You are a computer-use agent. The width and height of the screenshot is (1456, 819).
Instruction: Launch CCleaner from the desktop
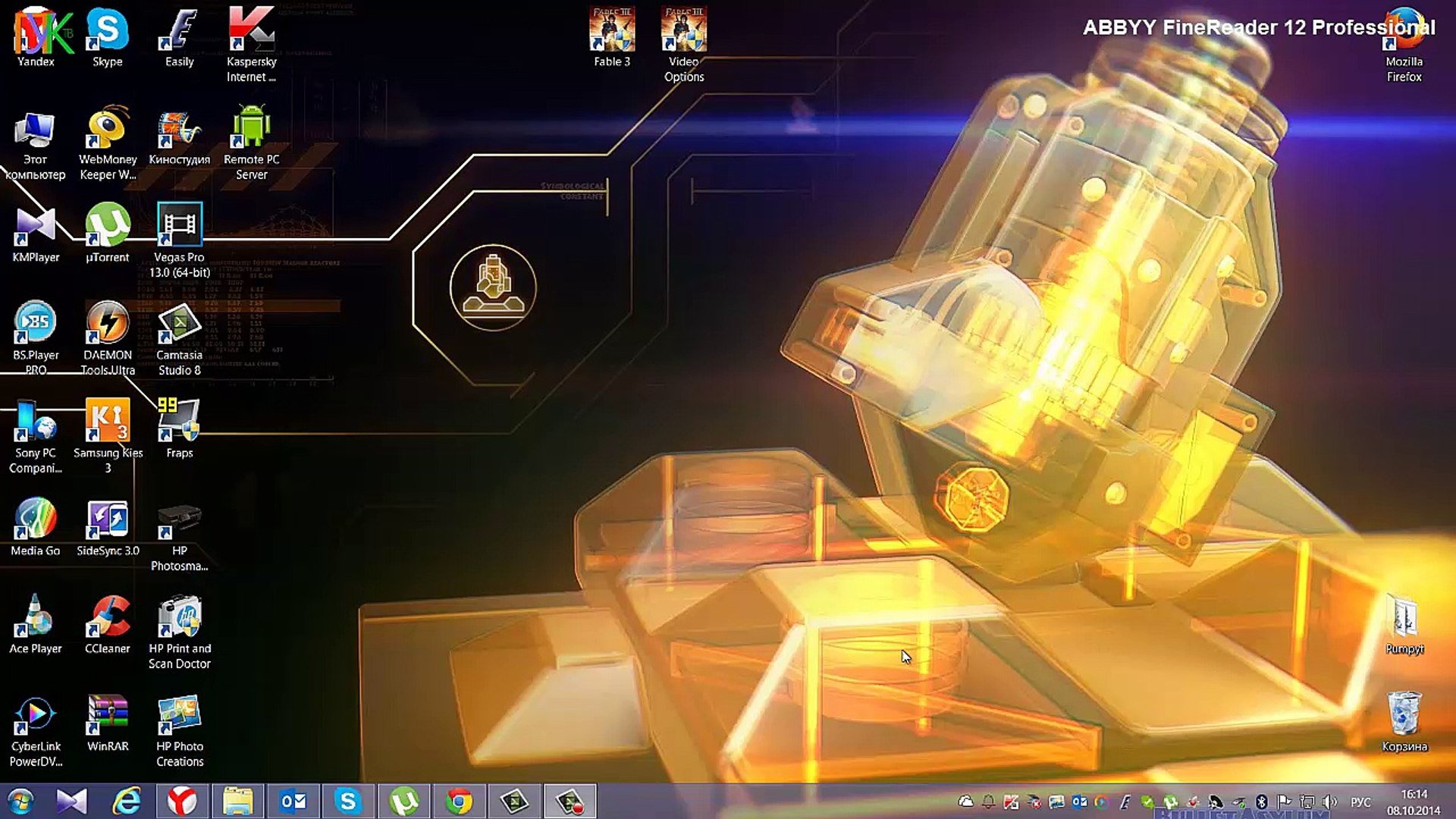tap(108, 626)
